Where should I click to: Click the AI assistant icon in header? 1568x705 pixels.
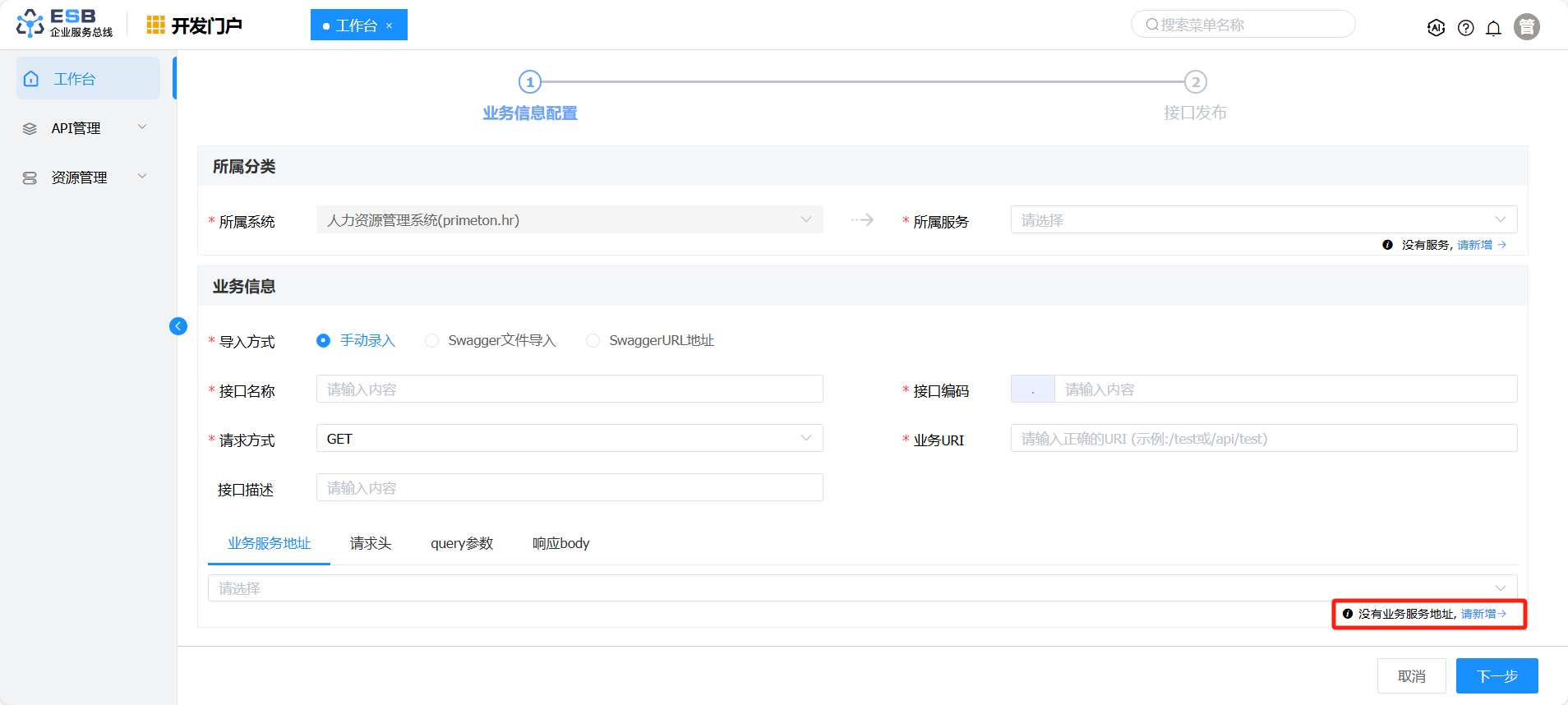pyautogui.click(x=1436, y=28)
